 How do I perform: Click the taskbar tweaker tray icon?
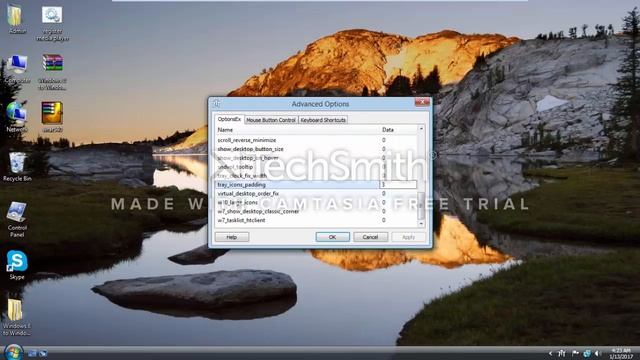(x=562, y=353)
